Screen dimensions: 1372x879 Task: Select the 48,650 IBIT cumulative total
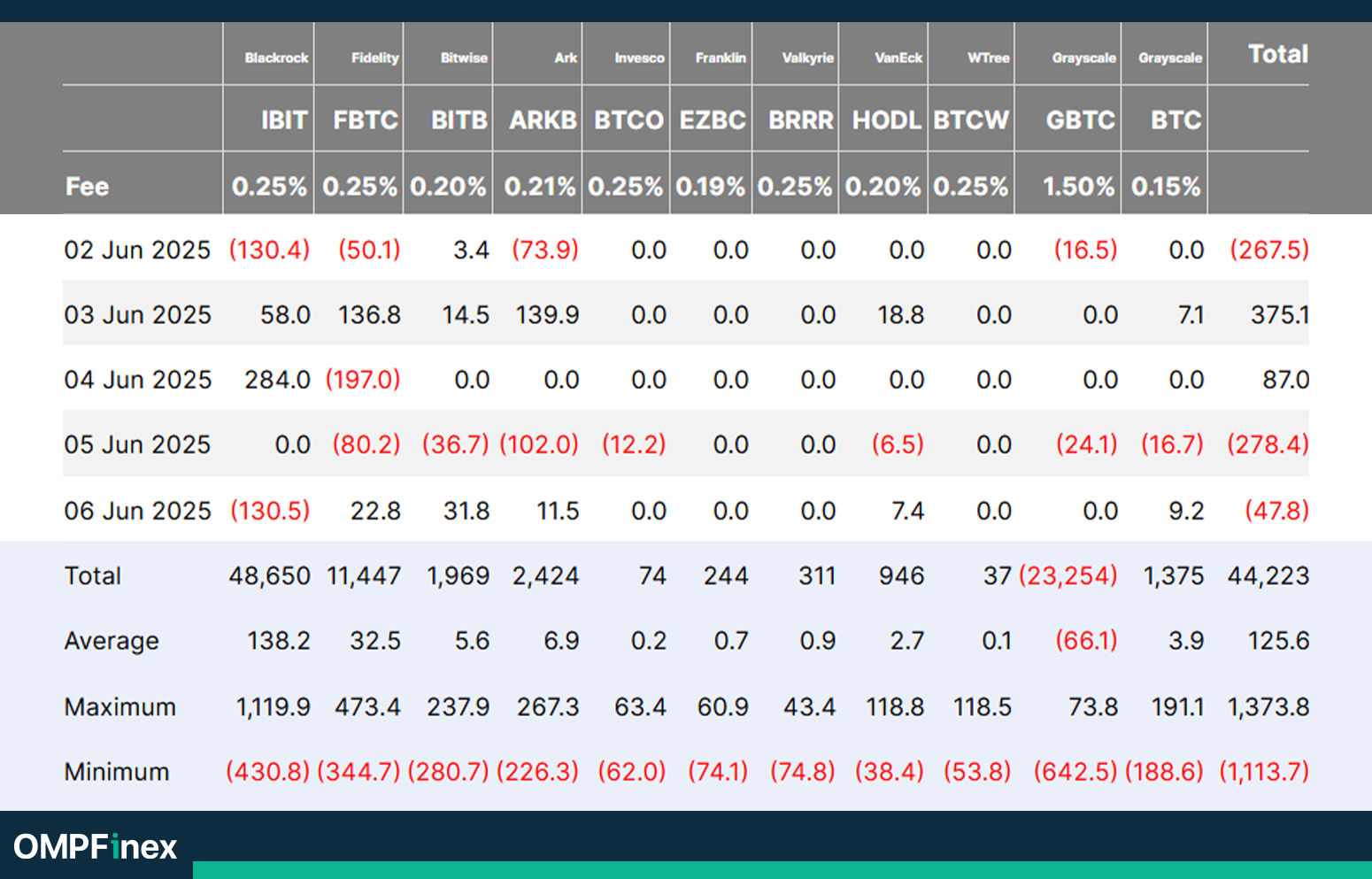269,576
